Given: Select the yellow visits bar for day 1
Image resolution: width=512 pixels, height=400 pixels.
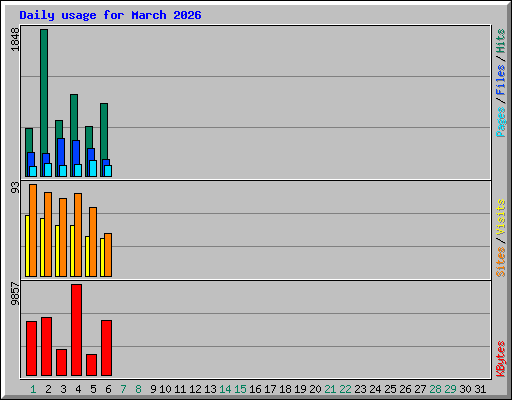Looking at the screenshot, I should click(x=27, y=246).
